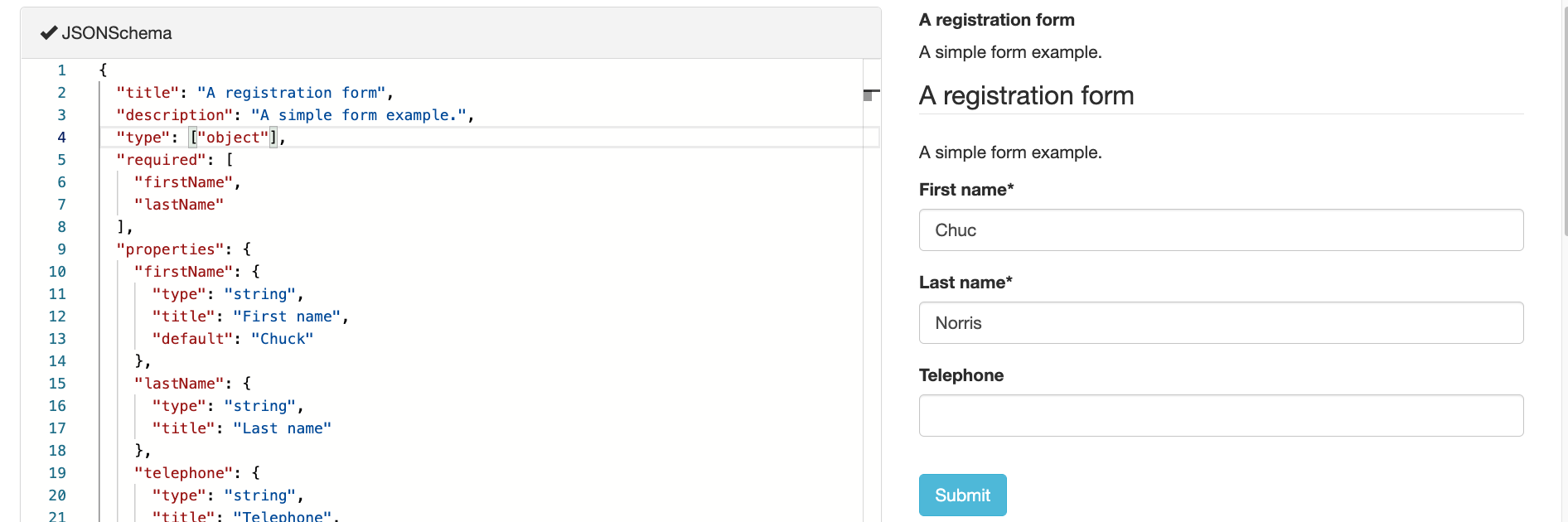
Task: Click line number 15 in the editor gutter
Action: [x=57, y=384]
